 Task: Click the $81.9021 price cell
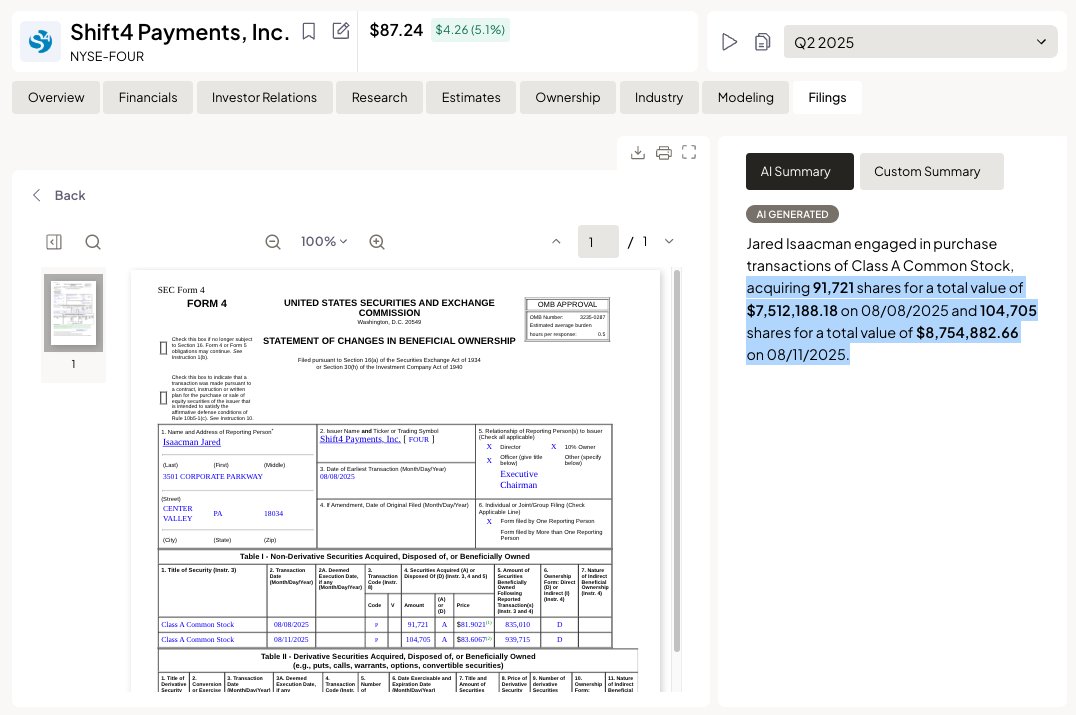tap(473, 624)
